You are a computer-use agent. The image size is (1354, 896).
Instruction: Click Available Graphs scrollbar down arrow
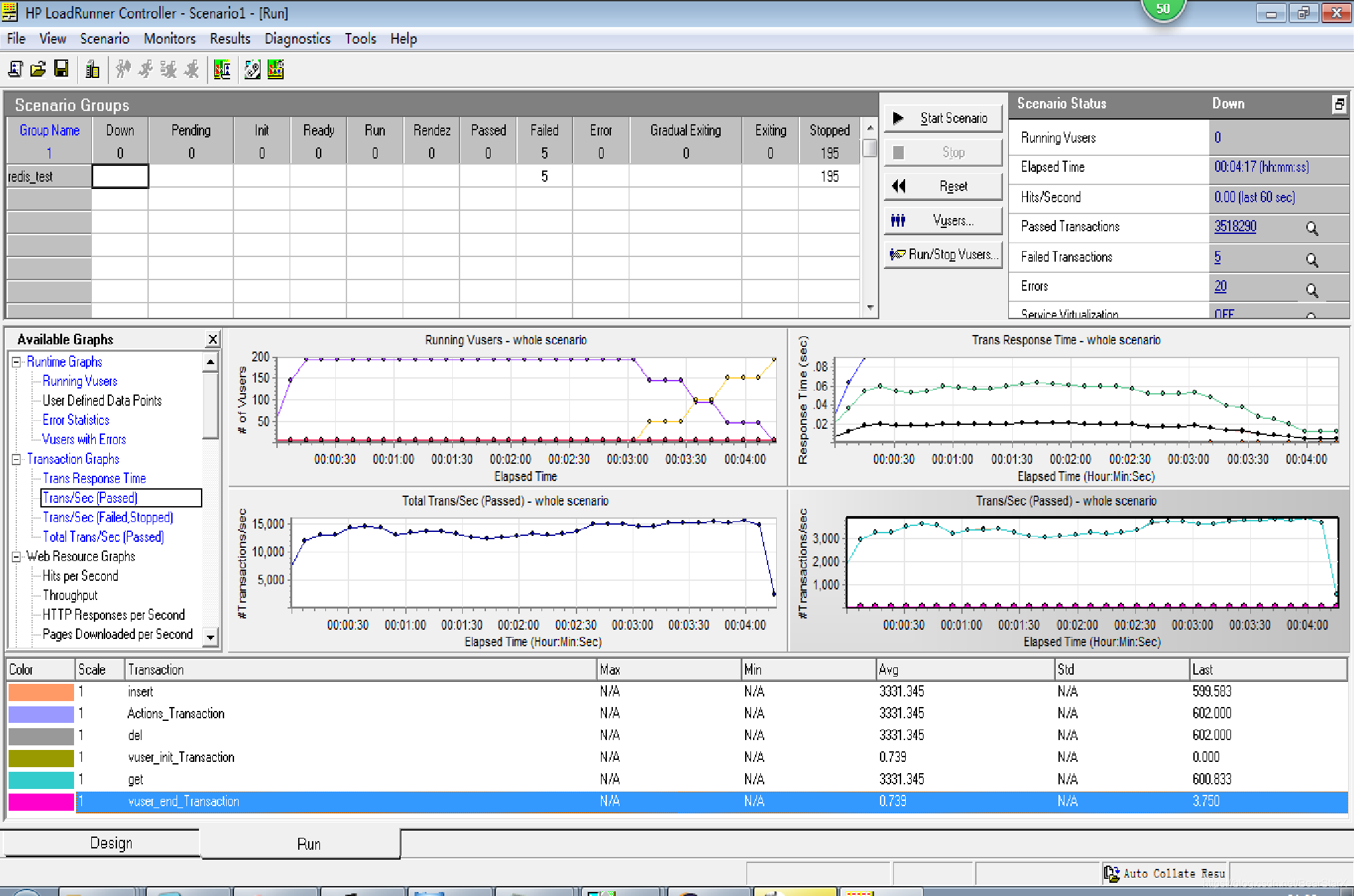[x=210, y=638]
